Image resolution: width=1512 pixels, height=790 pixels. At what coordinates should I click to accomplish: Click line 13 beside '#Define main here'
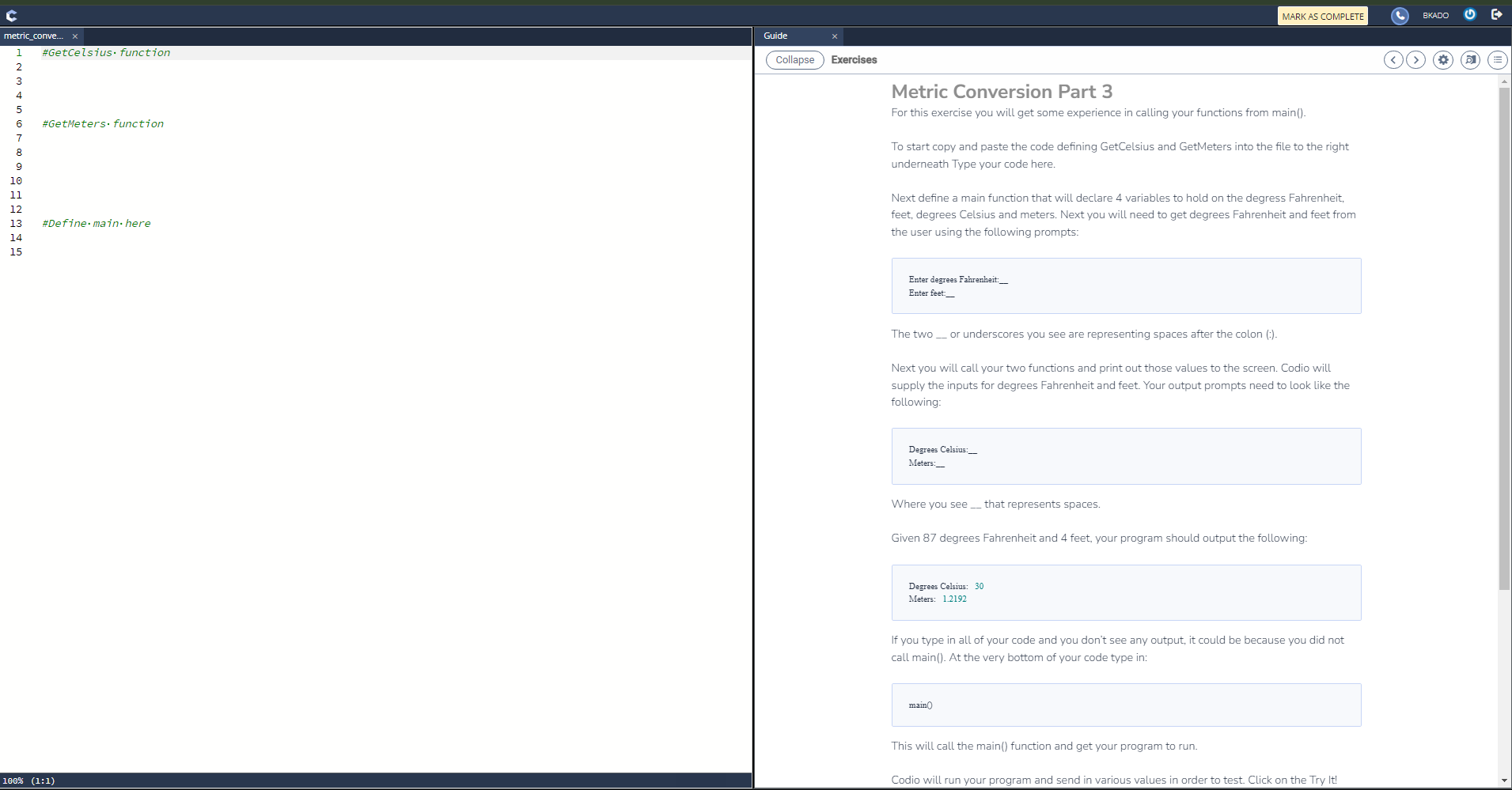click(x=95, y=223)
